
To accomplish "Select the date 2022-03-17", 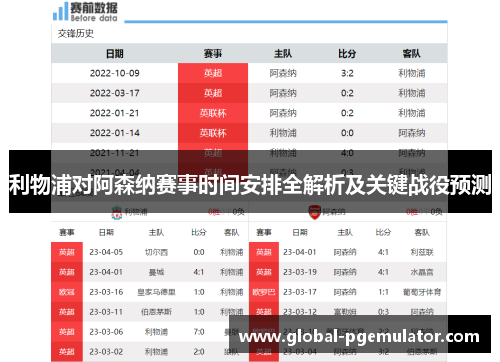I will (115, 93).
